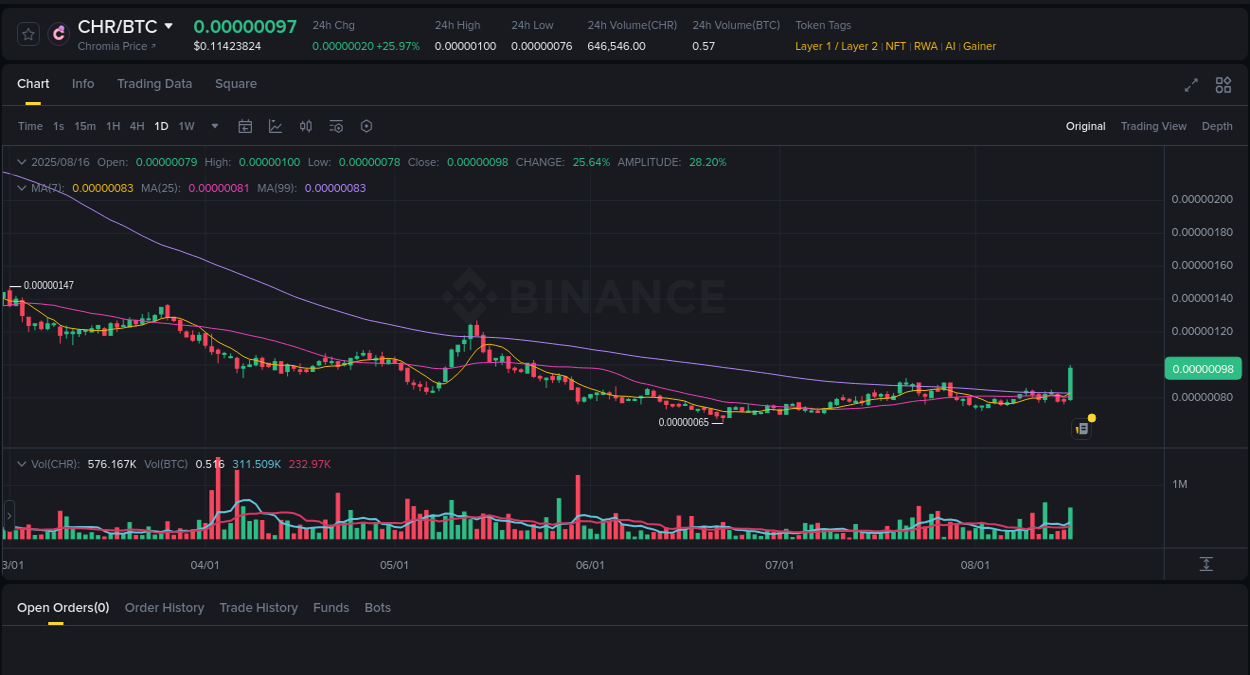Screen dimensions: 1250x675
Task: Click the MA(99) purple value
Action: pyautogui.click(x=335, y=188)
